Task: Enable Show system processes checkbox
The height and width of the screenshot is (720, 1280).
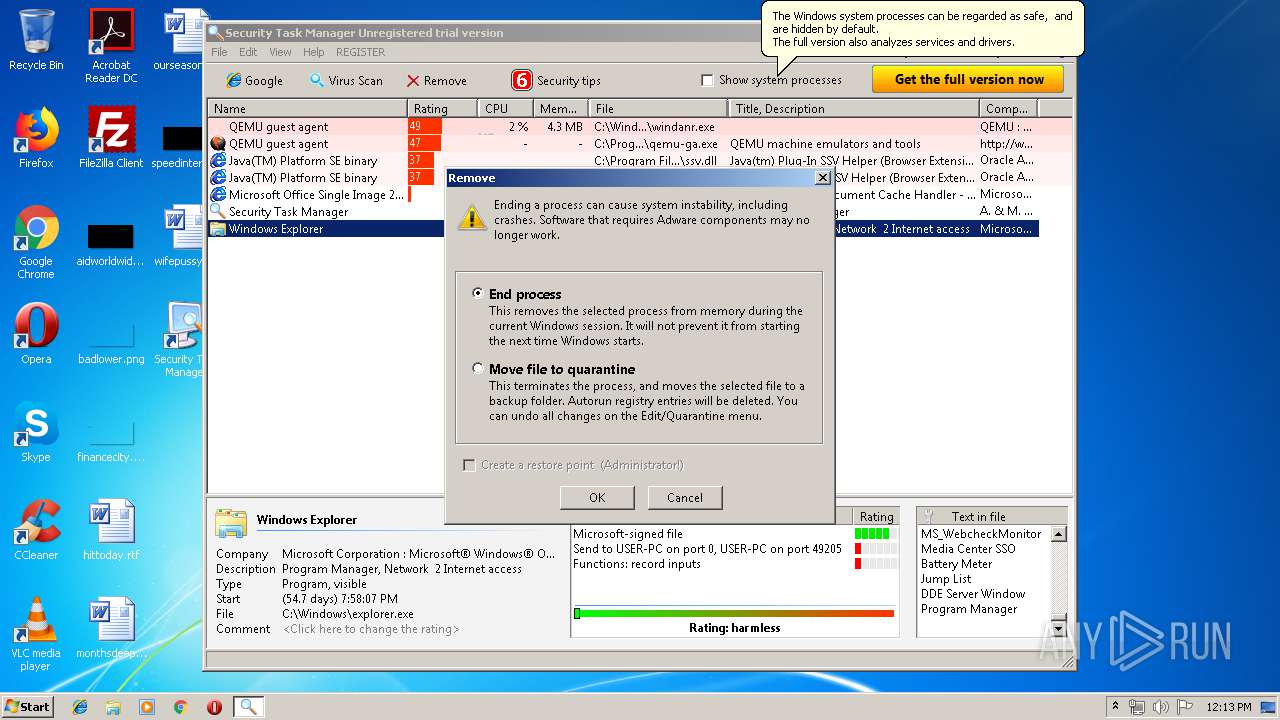Action: (x=707, y=80)
